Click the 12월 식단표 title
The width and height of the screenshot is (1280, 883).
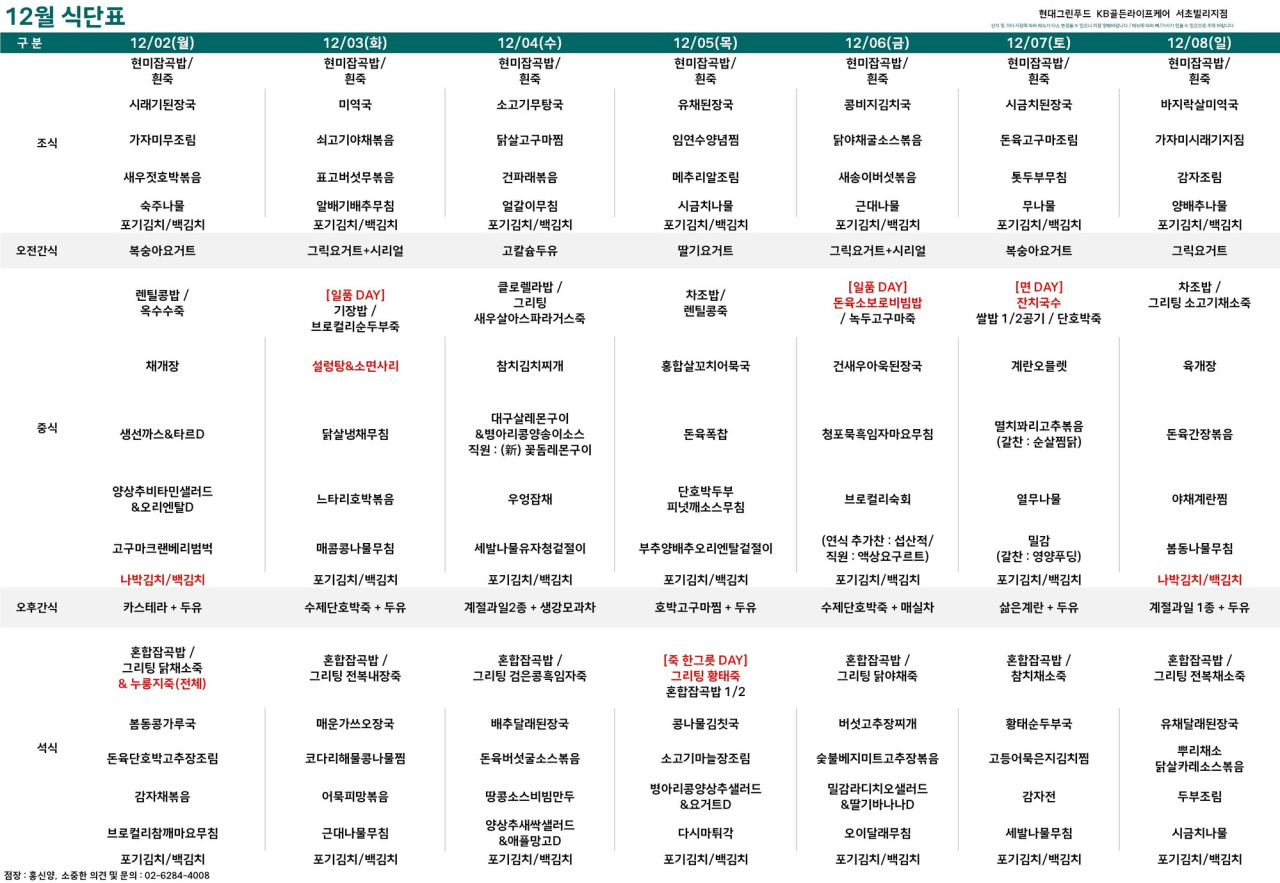pos(63,17)
